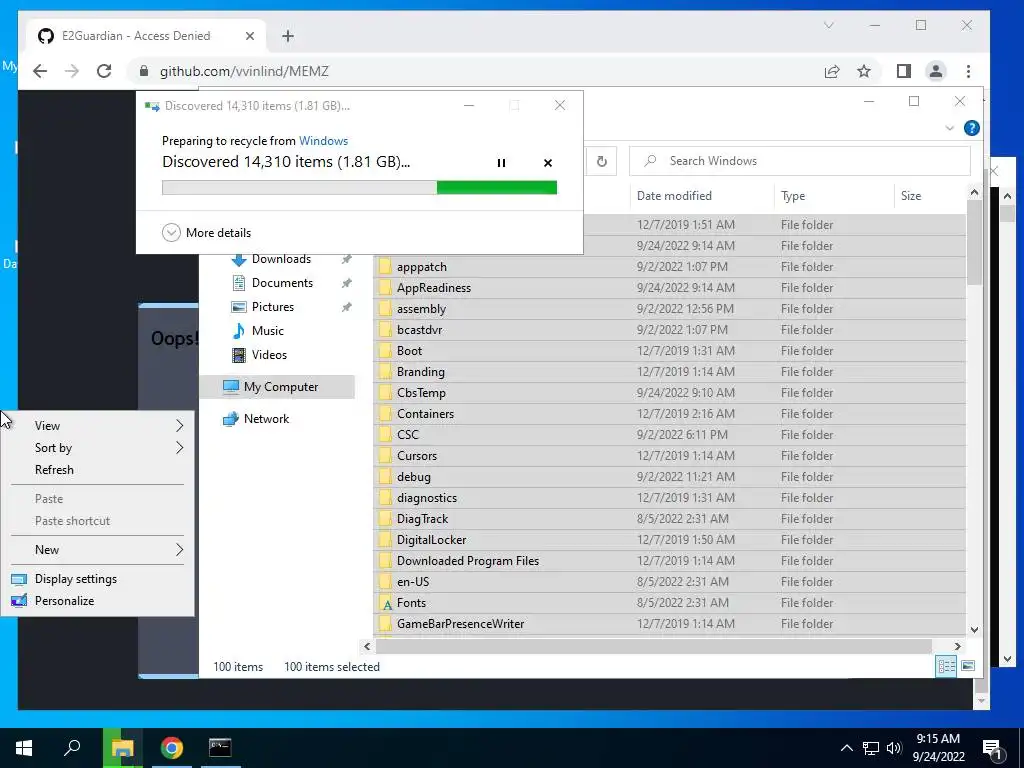Select the CbsTemp folder
The width and height of the screenshot is (1024, 768).
pos(421,392)
